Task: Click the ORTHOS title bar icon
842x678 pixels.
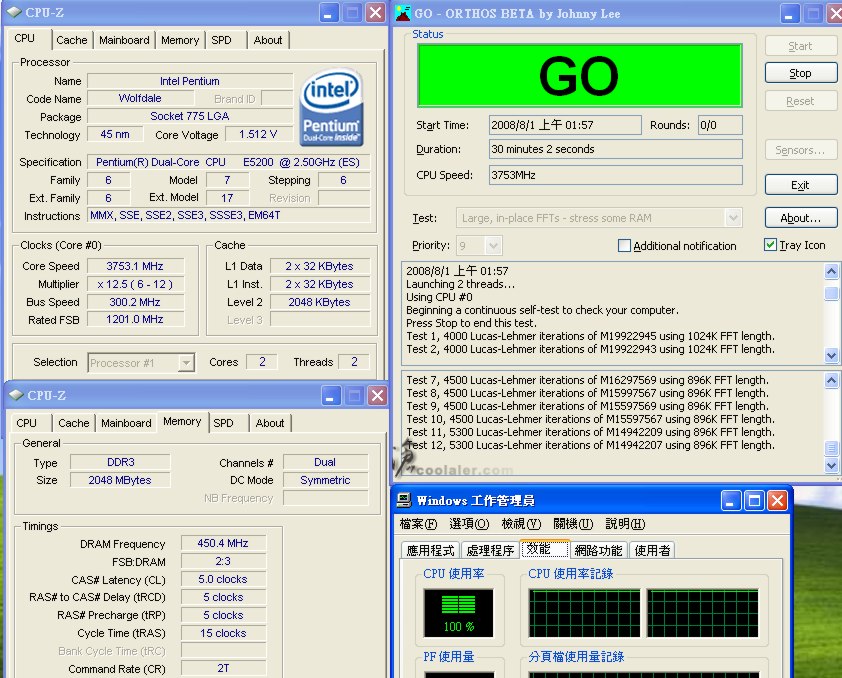Action: (x=403, y=13)
